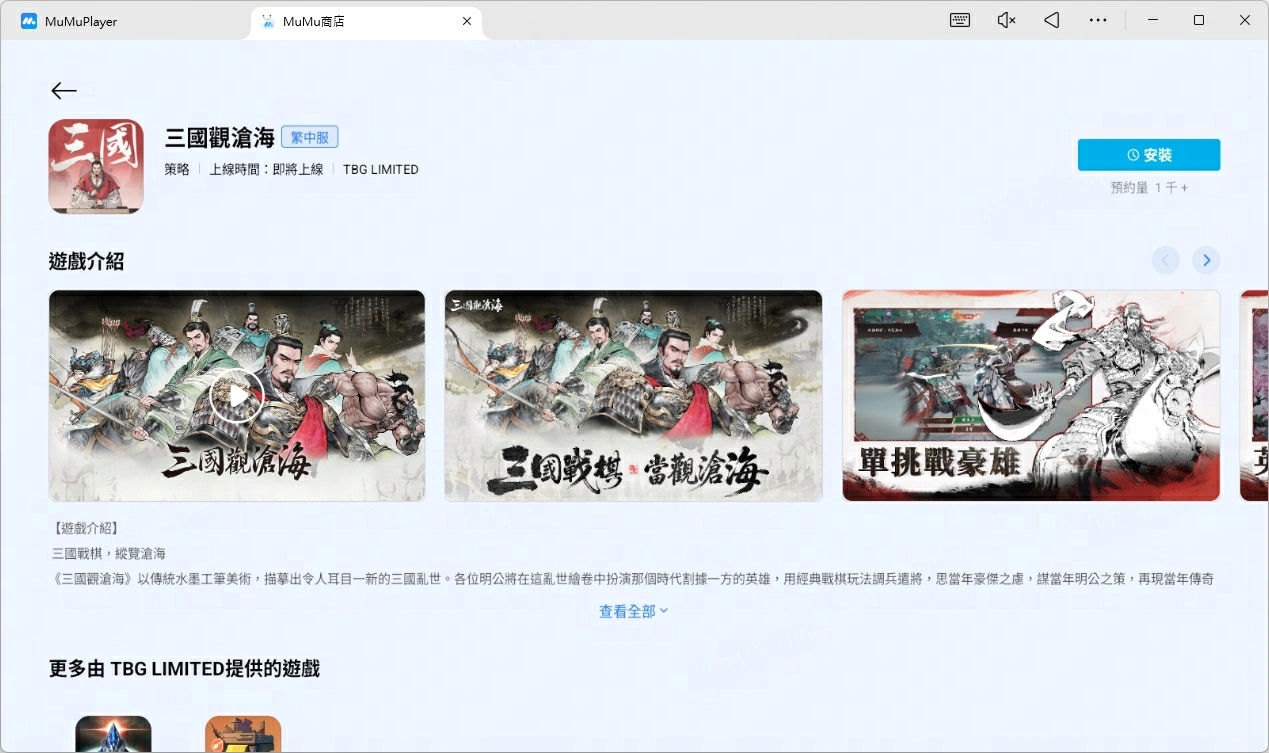Click the 遊戲介紹 heading
The height and width of the screenshot is (753, 1269).
[x=86, y=262]
